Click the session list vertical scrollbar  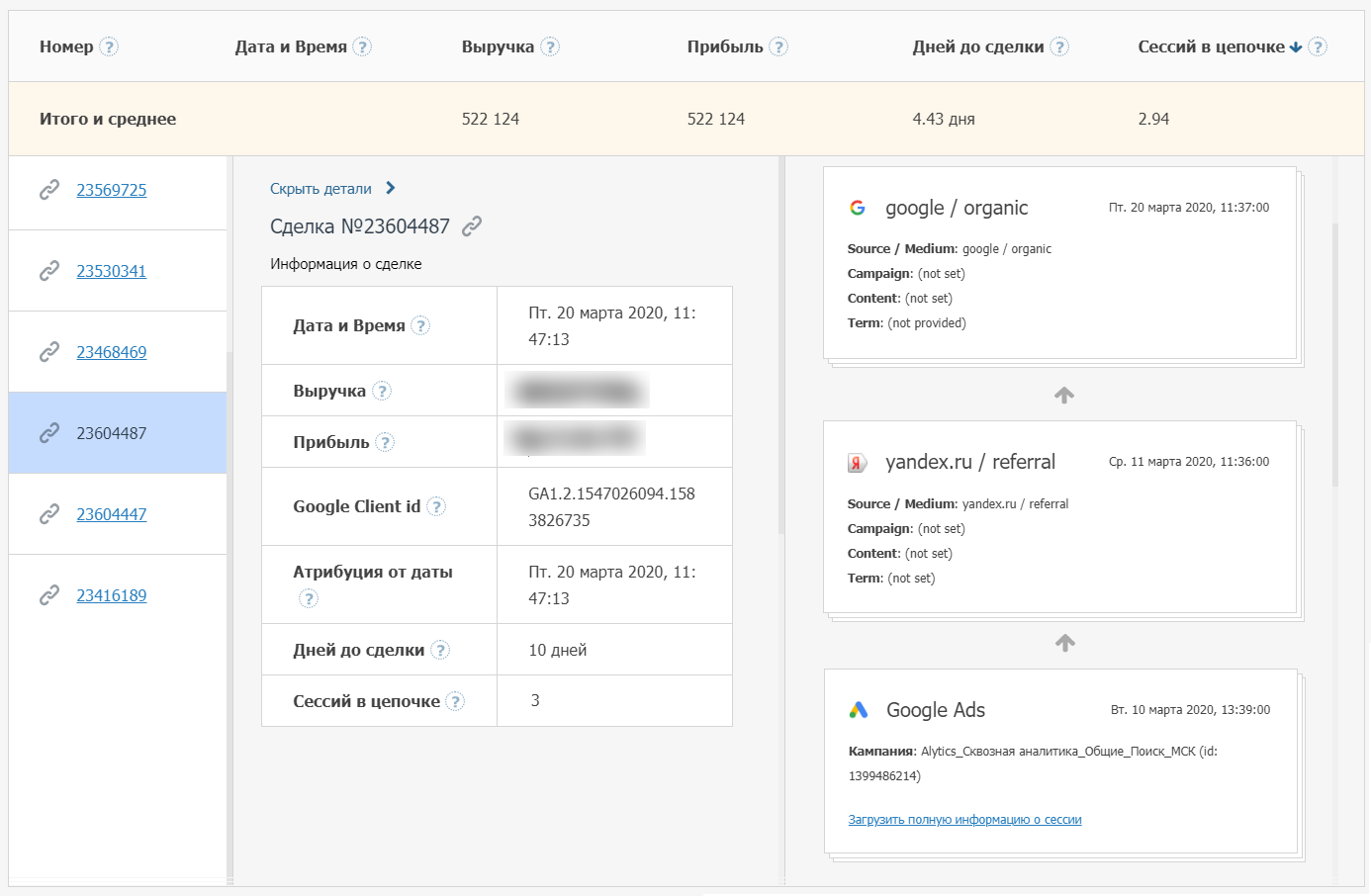[1334, 356]
